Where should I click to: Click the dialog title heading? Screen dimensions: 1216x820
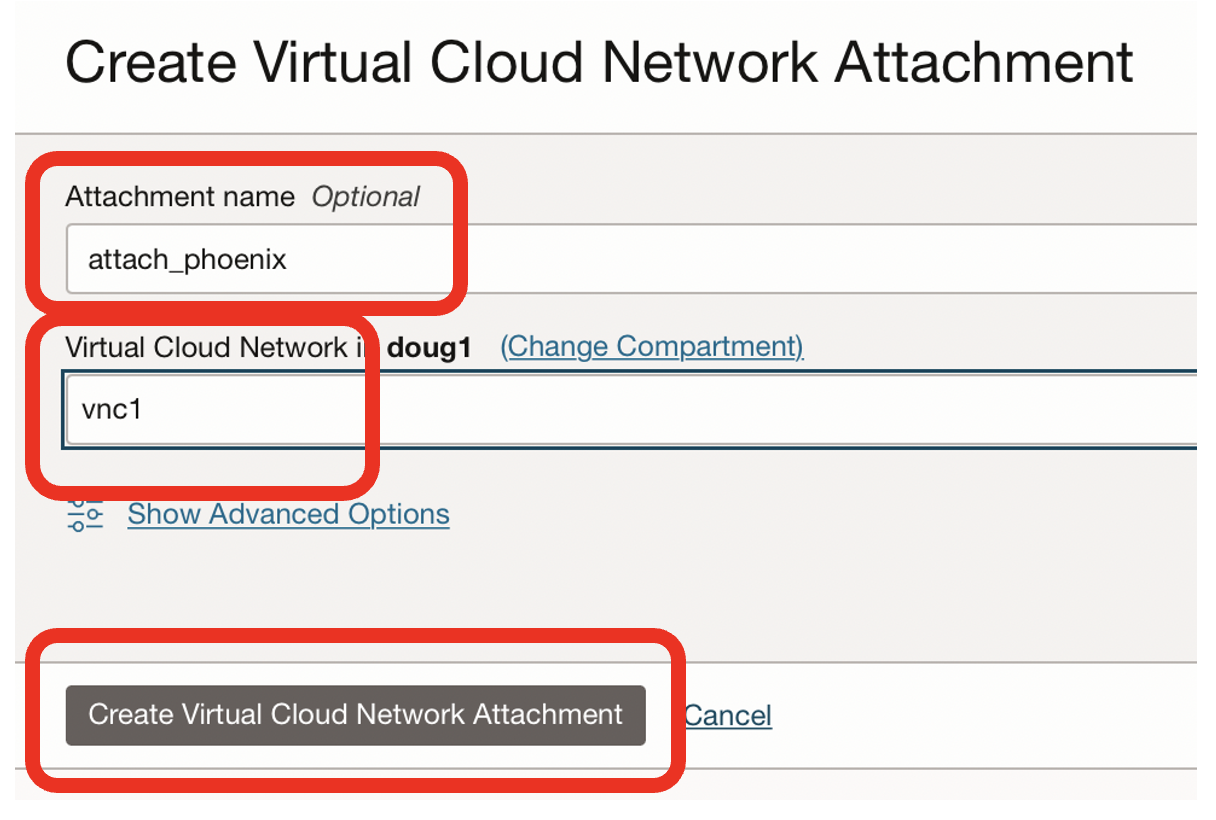(x=599, y=64)
